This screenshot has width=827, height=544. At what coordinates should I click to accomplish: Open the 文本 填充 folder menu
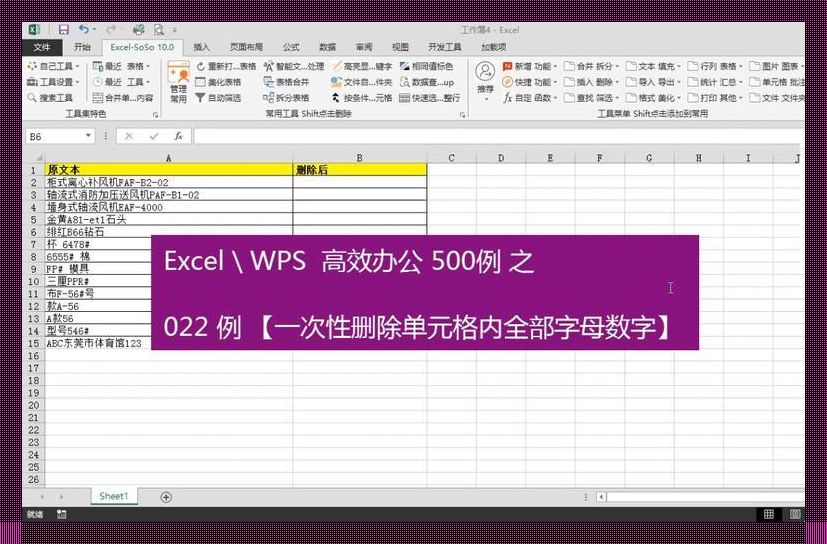[x=653, y=66]
